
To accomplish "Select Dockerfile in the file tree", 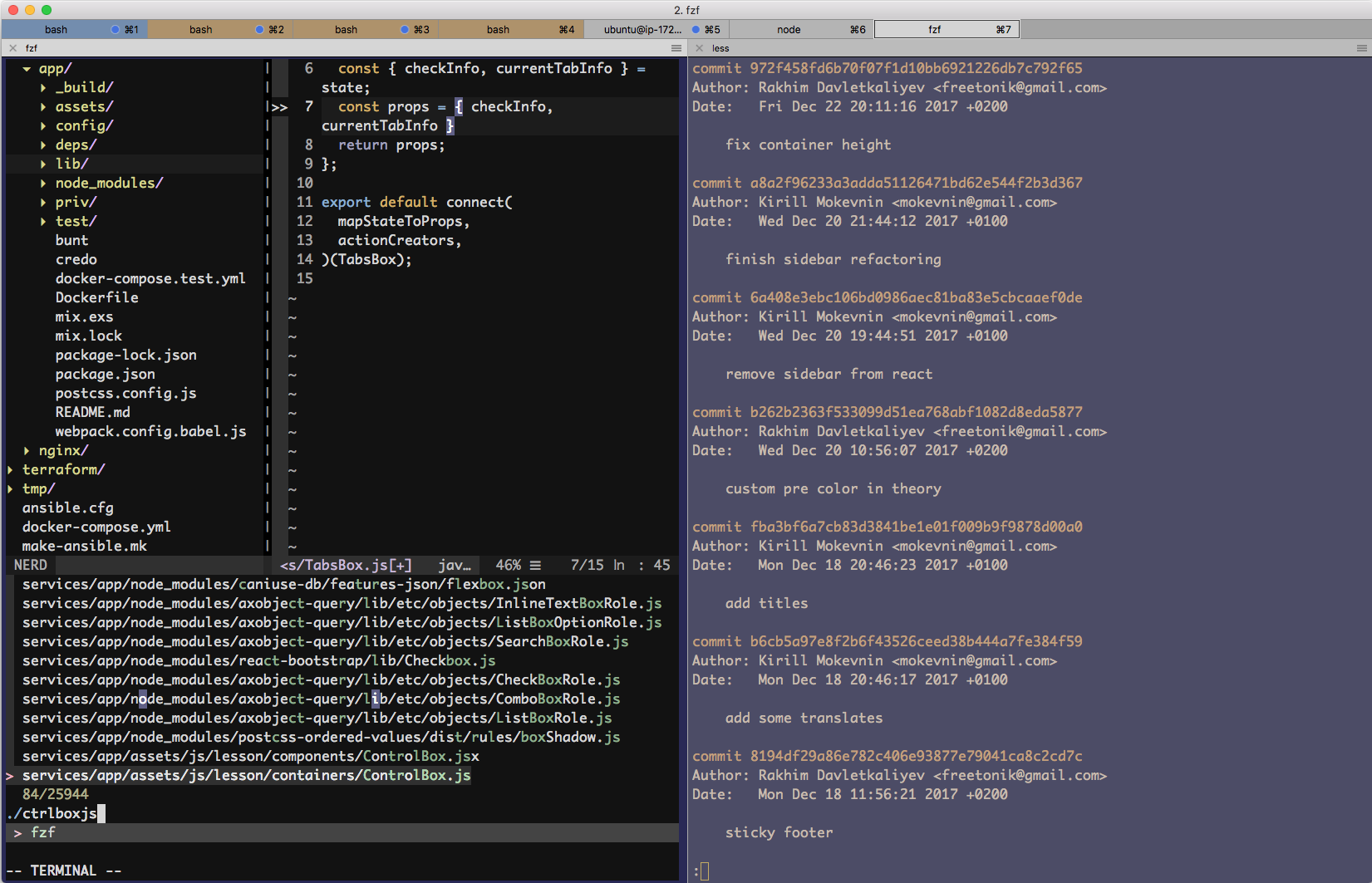I will tap(97, 297).
